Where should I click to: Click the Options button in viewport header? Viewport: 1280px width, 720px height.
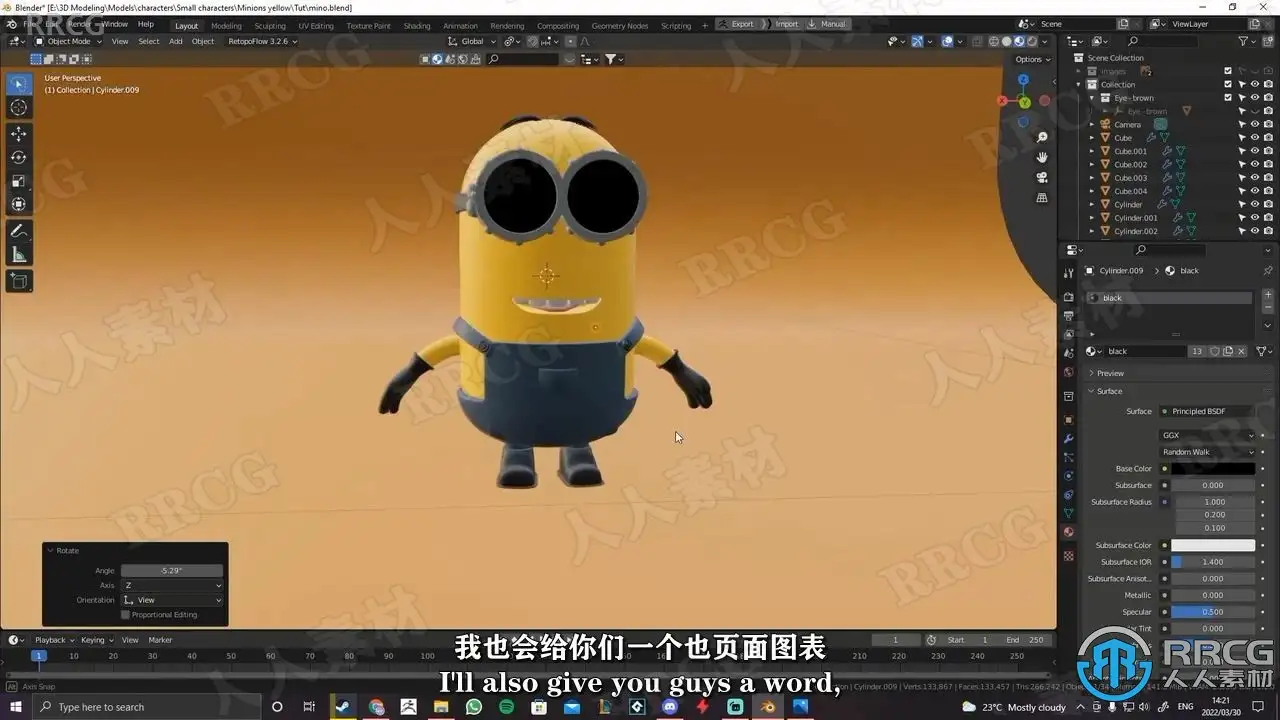tap(1032, 59)
